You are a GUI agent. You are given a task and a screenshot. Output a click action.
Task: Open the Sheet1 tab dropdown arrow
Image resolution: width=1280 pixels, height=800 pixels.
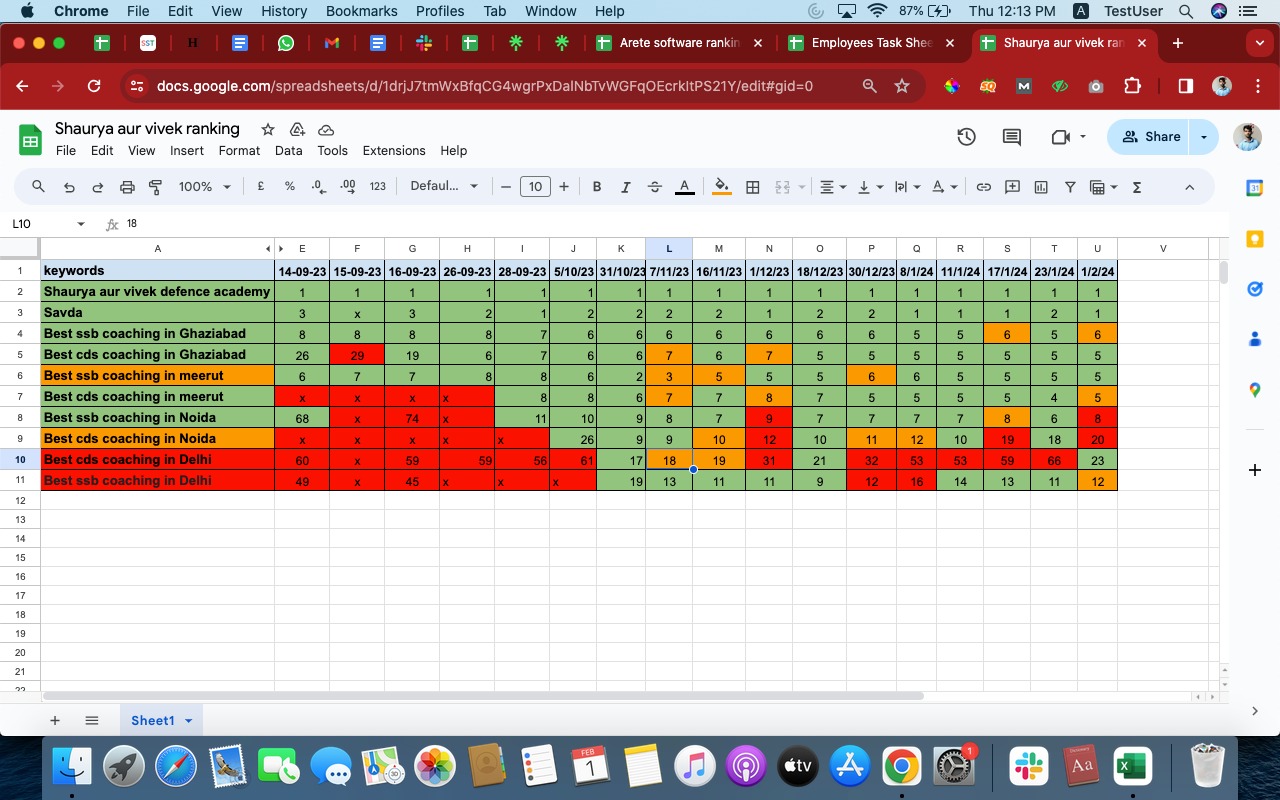188,721
